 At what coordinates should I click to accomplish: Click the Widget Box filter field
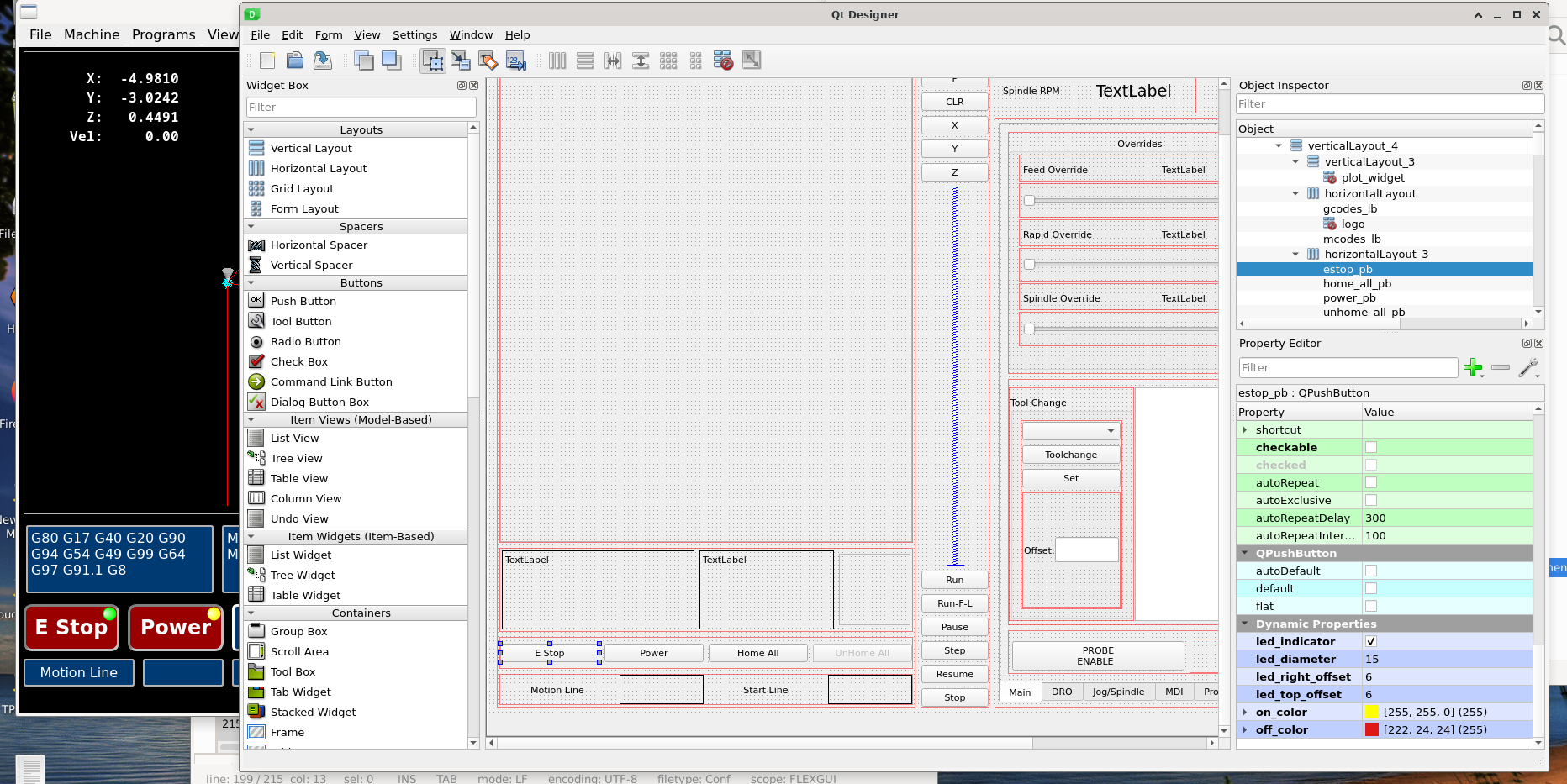click(361, 108)
